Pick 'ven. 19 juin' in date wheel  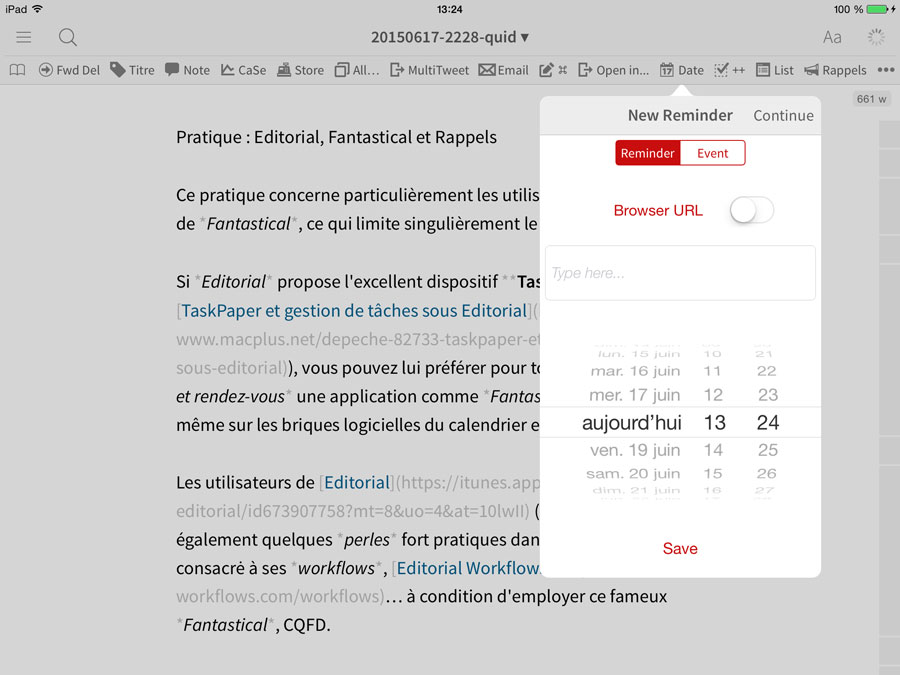[635, 450]
